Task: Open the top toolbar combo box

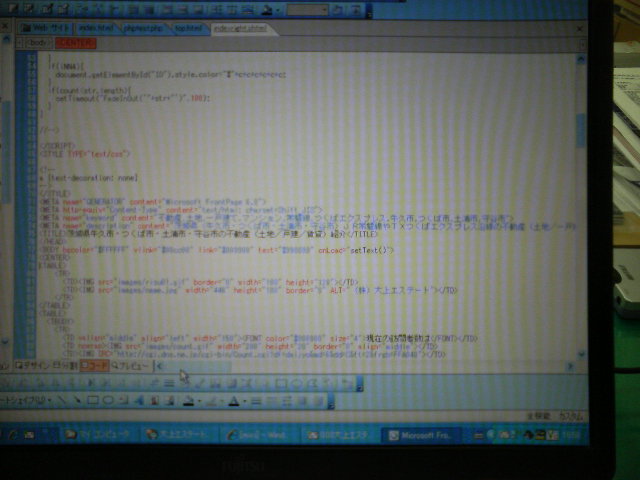Action: click(307, 9)
